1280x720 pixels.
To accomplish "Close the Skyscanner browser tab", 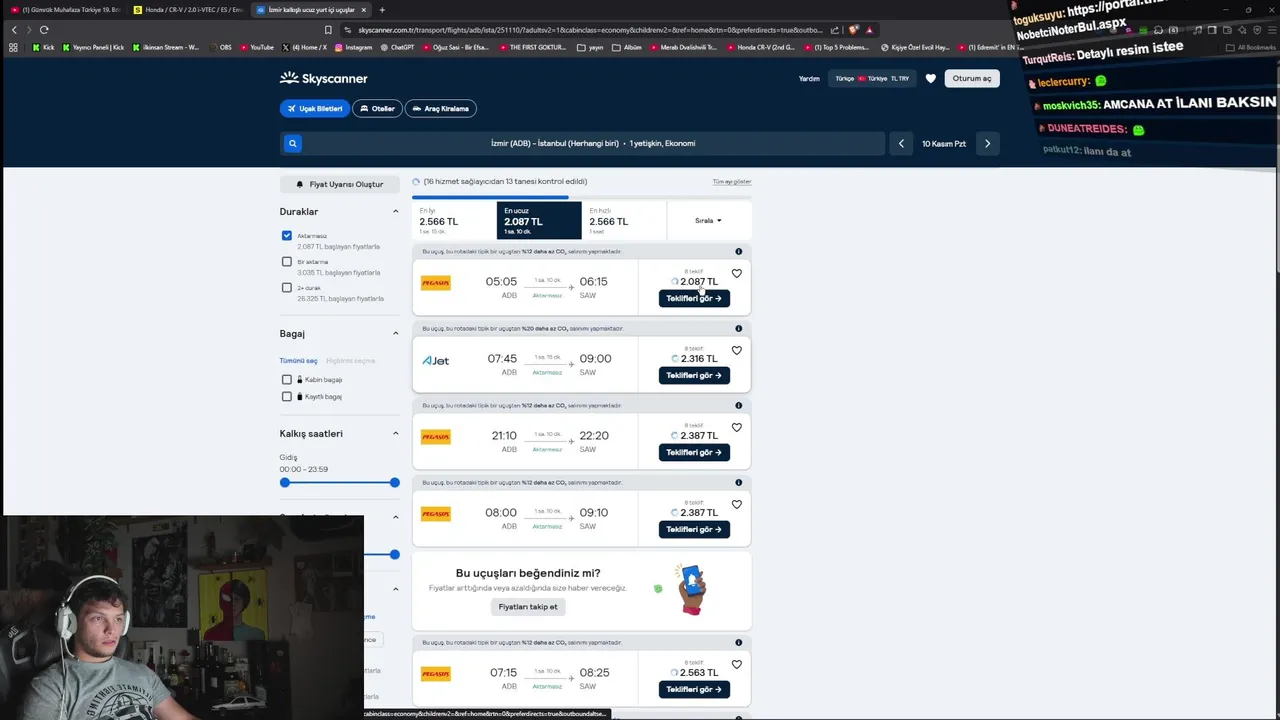I will (364, 10).
